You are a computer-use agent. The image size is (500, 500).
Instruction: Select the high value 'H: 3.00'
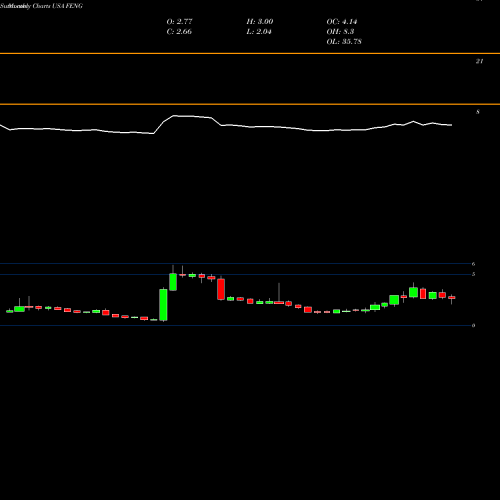(260, 22)
